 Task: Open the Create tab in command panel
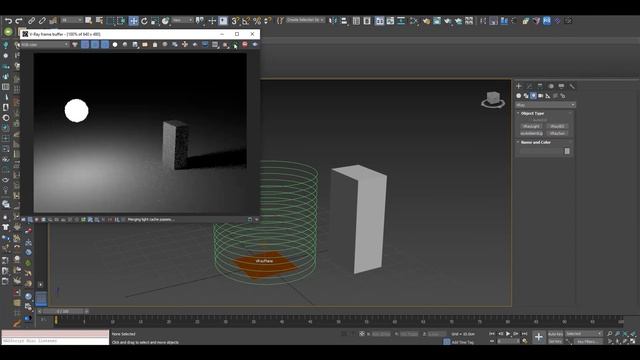pos(519,86)
